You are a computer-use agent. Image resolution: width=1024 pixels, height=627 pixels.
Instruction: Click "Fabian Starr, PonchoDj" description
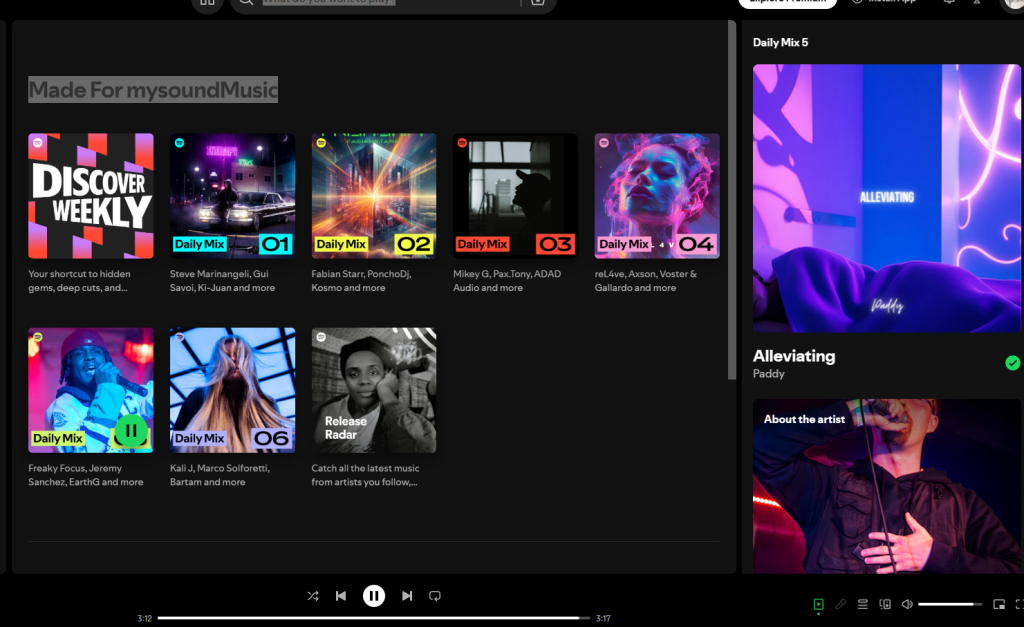361,281
